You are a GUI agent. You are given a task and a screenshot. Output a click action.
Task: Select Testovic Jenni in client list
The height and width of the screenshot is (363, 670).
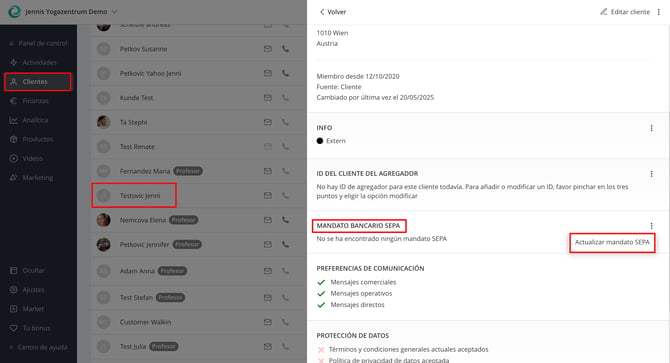click(140, 196)
